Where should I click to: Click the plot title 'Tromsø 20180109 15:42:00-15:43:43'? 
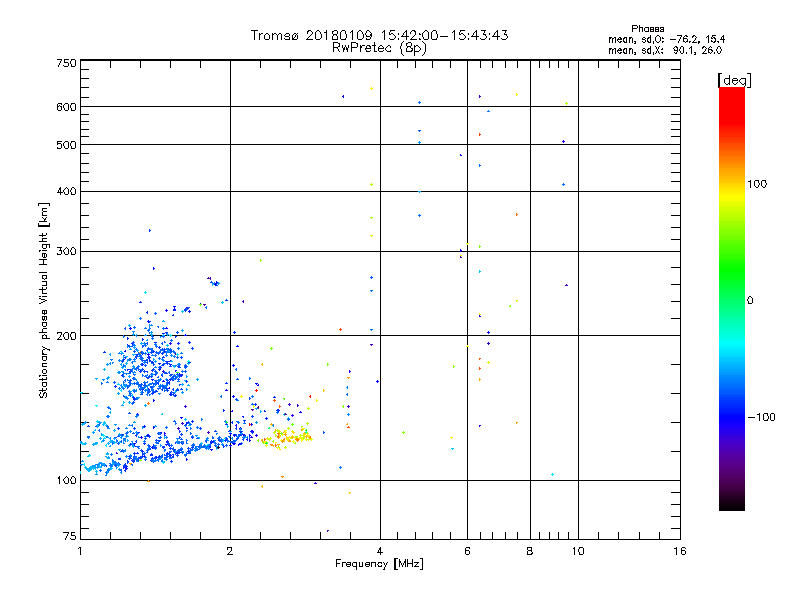379,35
